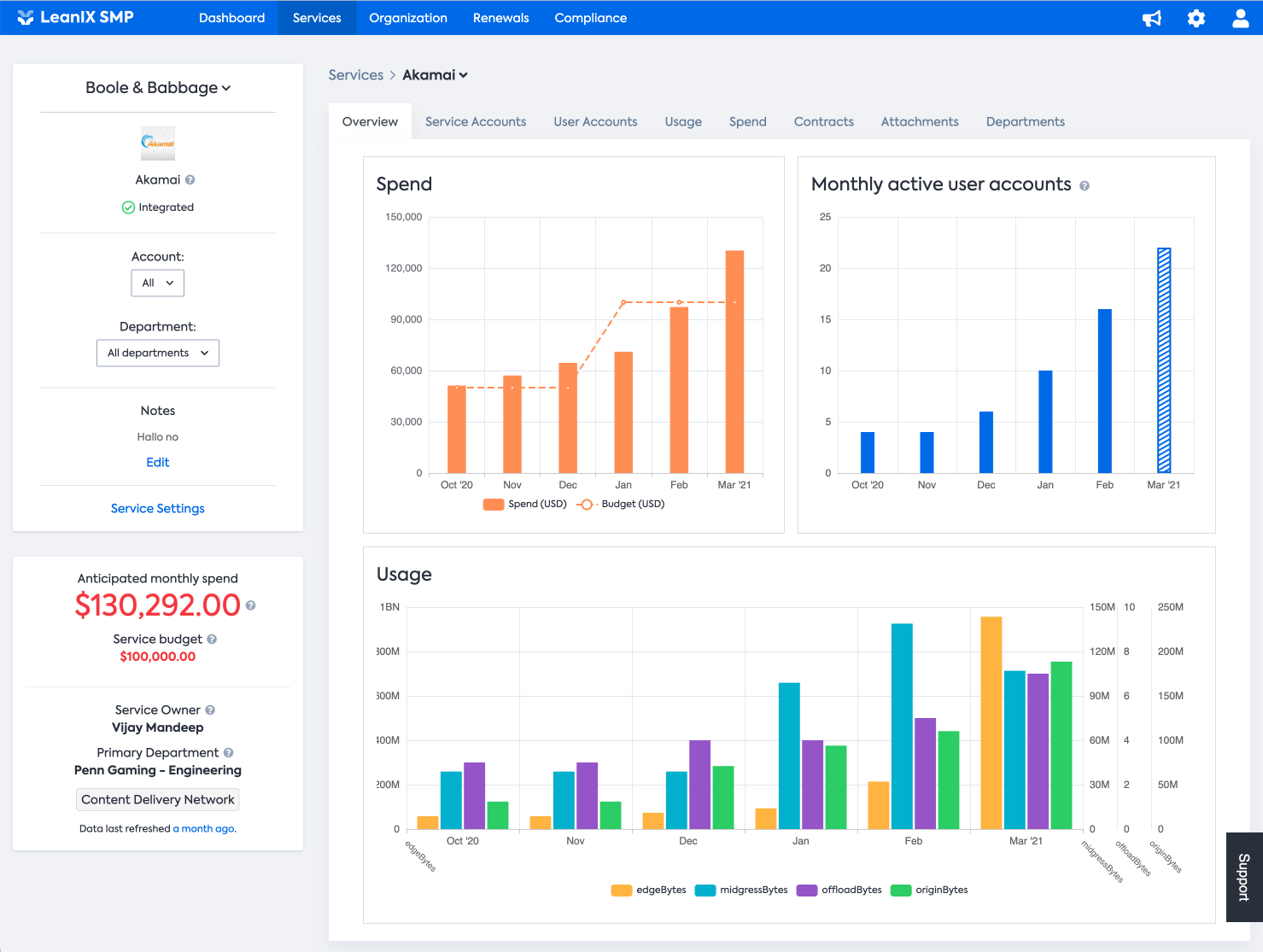The image size is (1263, 952).
Task: Switch to the Departments tab
Action: pyautogui.click(x=1026, y=122)
